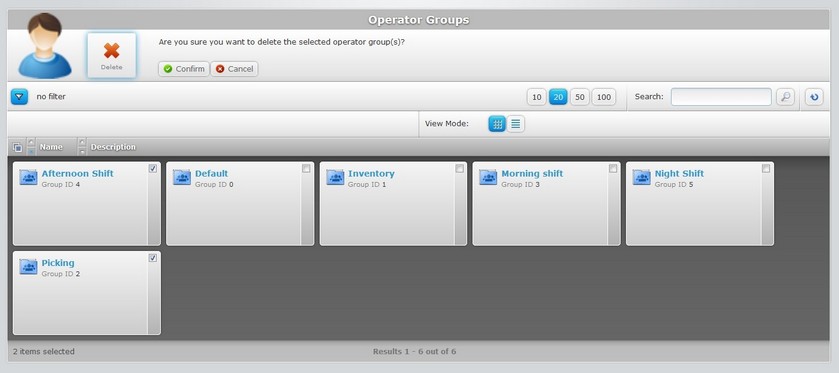Open the Picking group link
The image size is (839, 373).
(x=58, y=263)
